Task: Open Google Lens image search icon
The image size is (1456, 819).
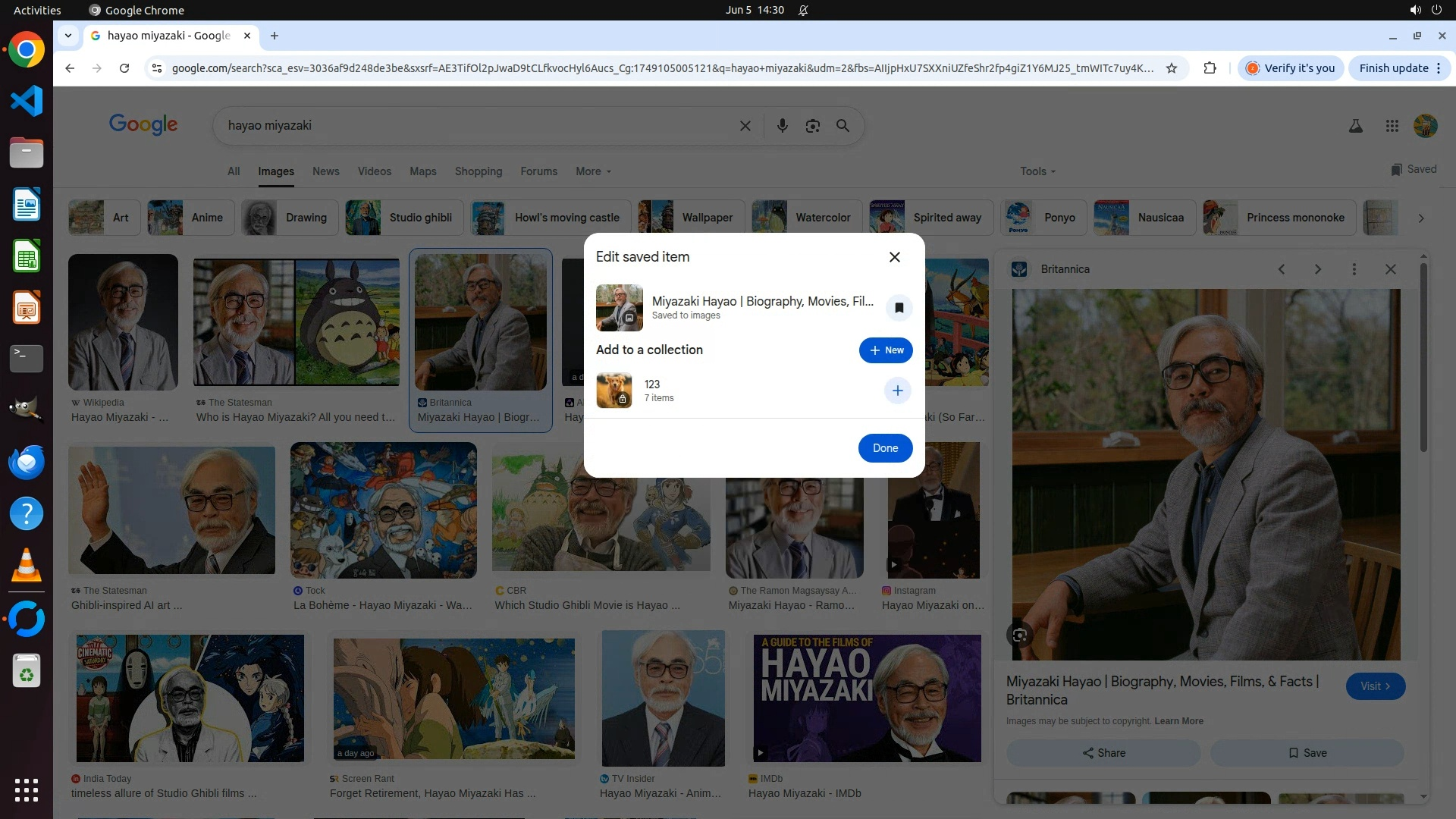Action: [812, 126]
